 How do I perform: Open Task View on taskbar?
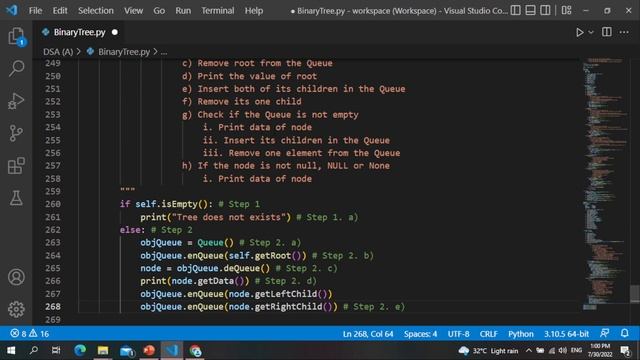(x=56, y=350)
